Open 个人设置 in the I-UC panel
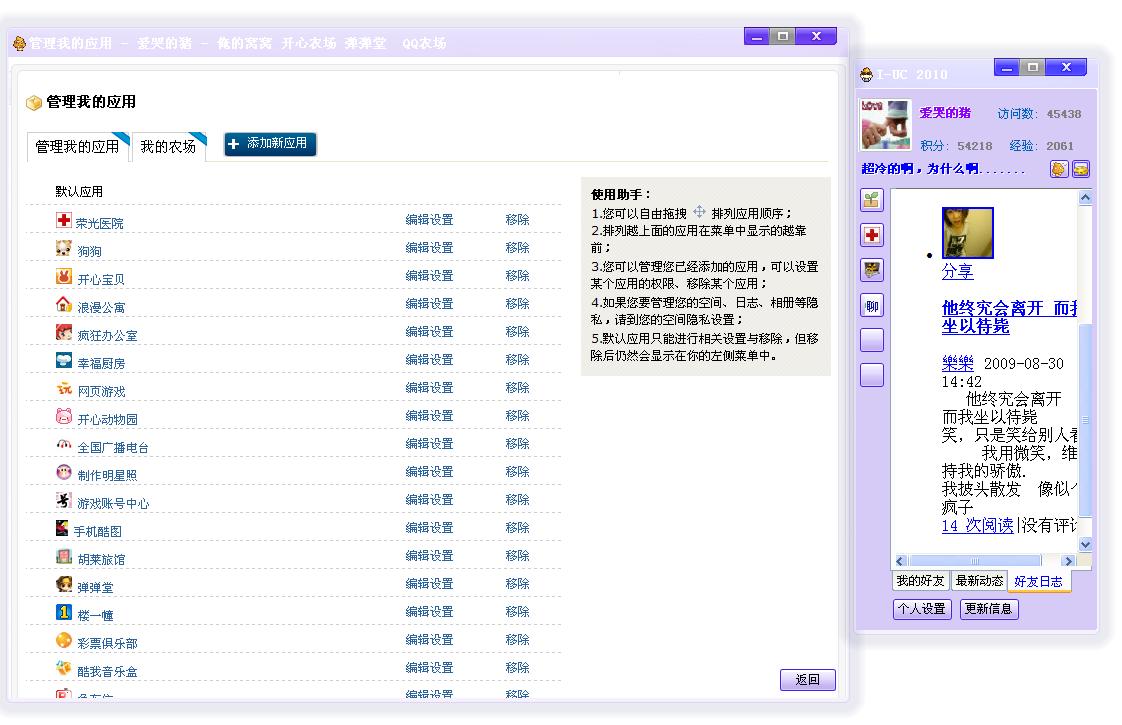Screen dimensions: 1122x725 921,609
